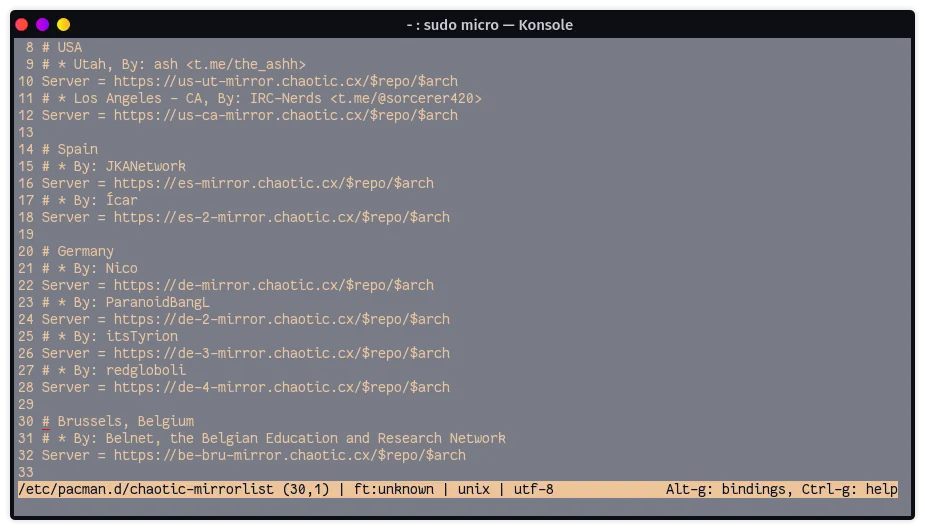Click the be-bru-mirror server URL line
The height and width of the screenshot is (530, 925).
point(254,456)
